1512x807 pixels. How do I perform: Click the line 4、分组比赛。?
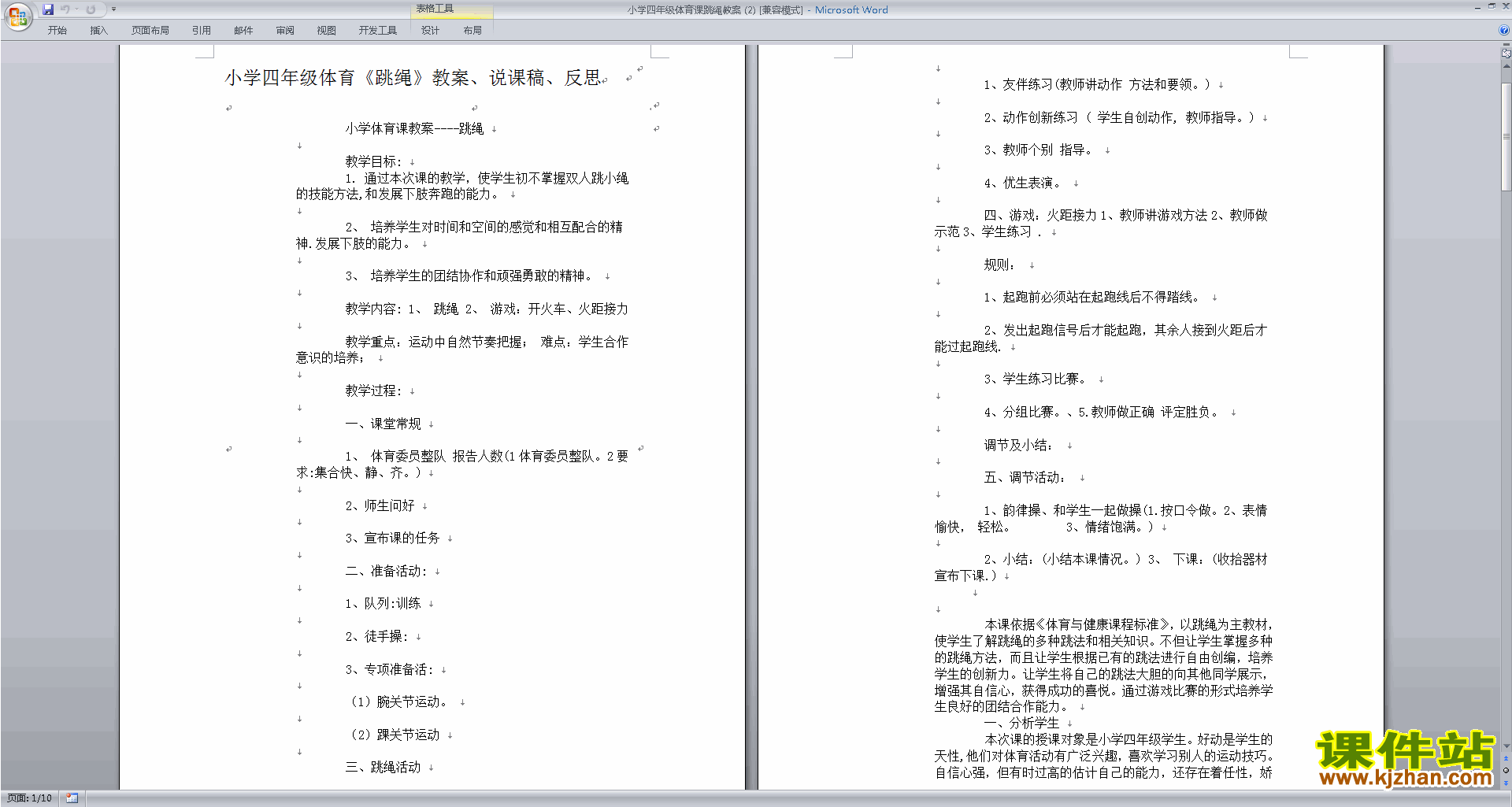1024,412
